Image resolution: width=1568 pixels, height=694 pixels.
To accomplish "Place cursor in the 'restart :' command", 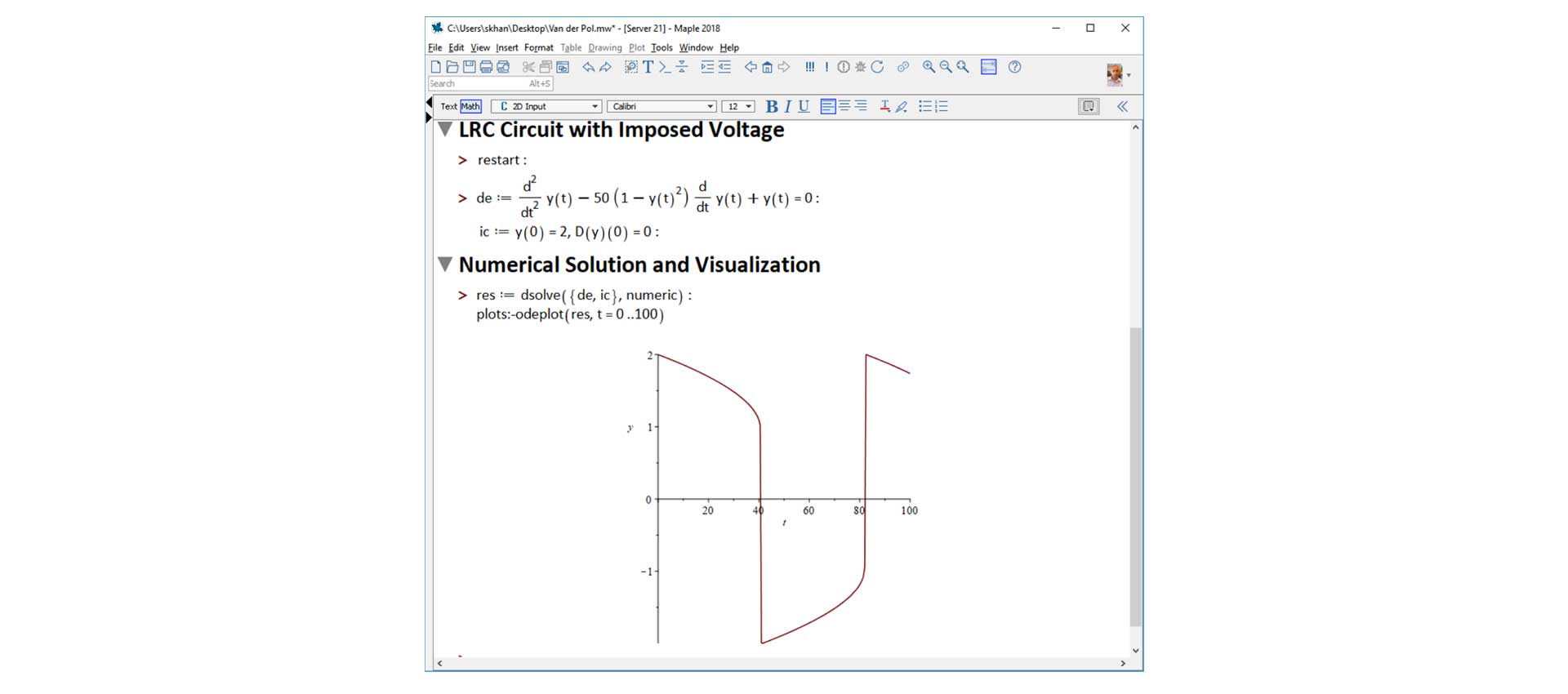I will tap(501, 160).
